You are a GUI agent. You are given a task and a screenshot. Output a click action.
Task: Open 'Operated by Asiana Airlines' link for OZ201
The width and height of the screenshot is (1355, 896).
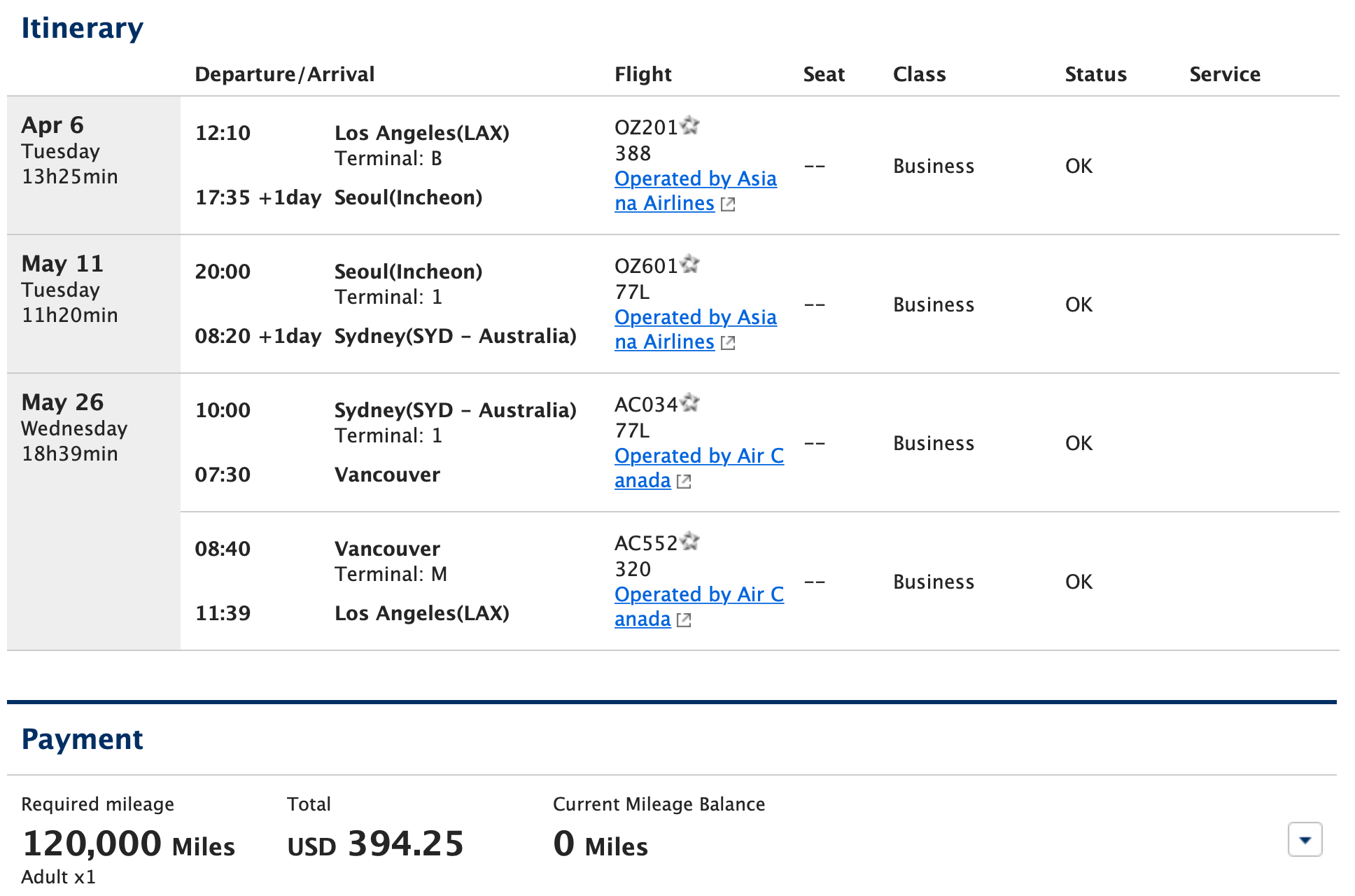695,190
